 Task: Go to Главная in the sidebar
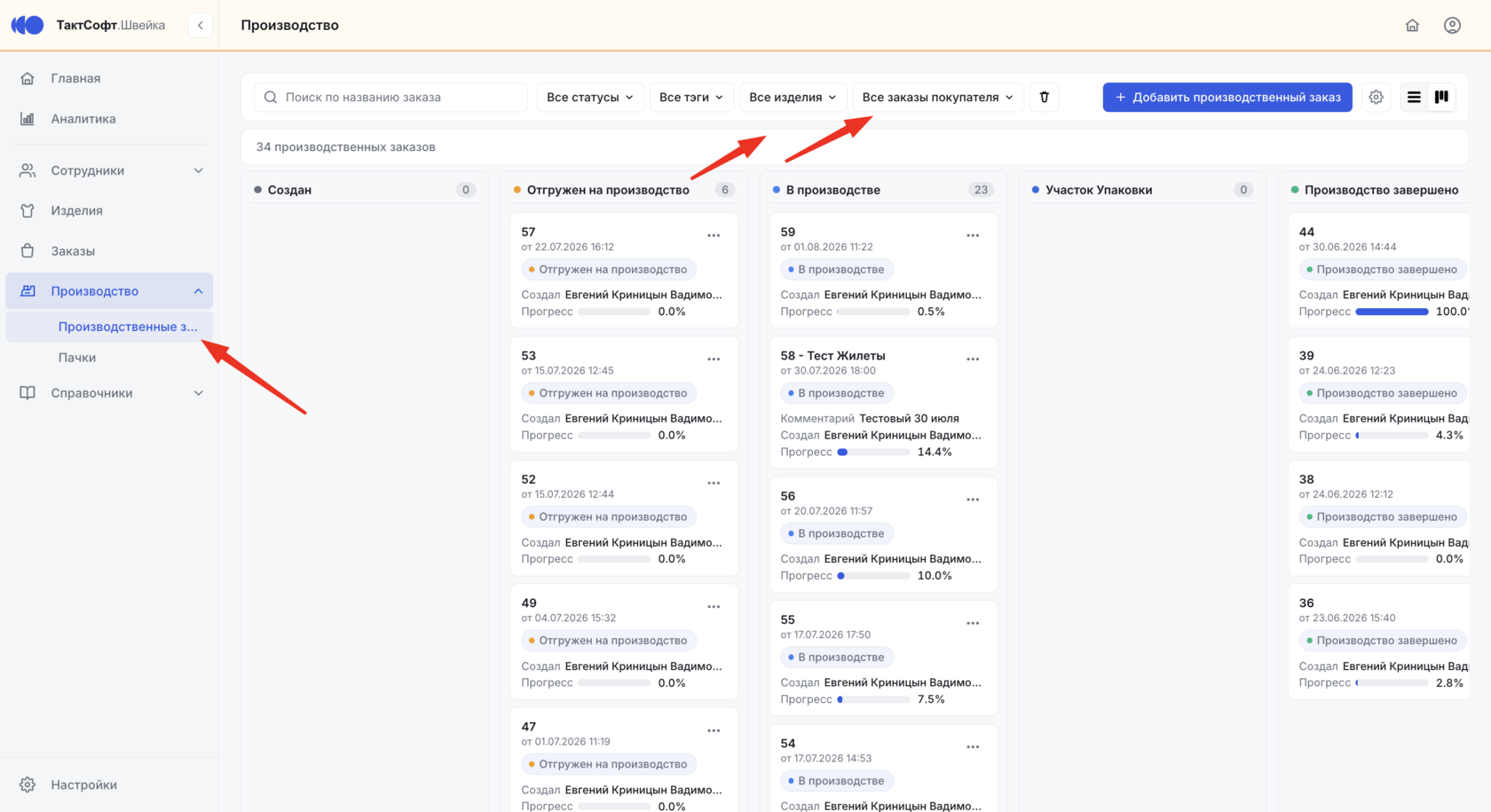click(109, 78)
